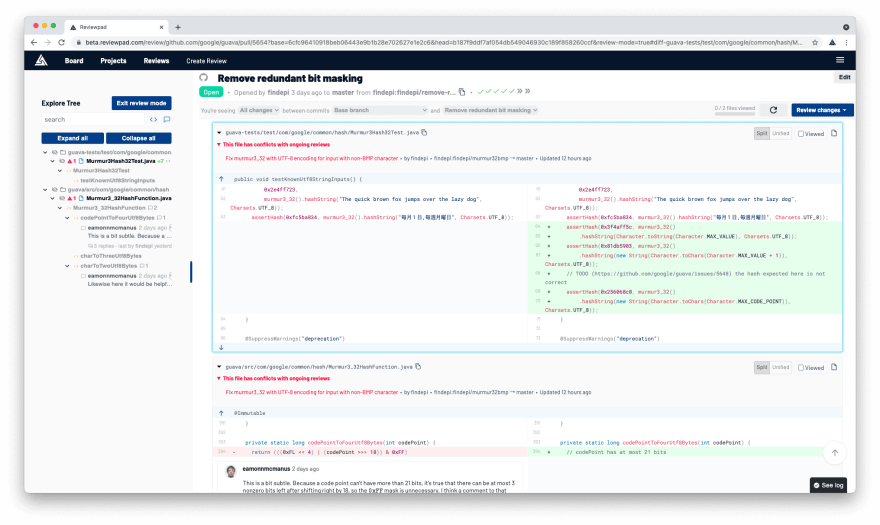The width and height of the screenshot is (880, 525).
Task: Toggle the comments filter in Explore Tree
Action: click(167, 120)
